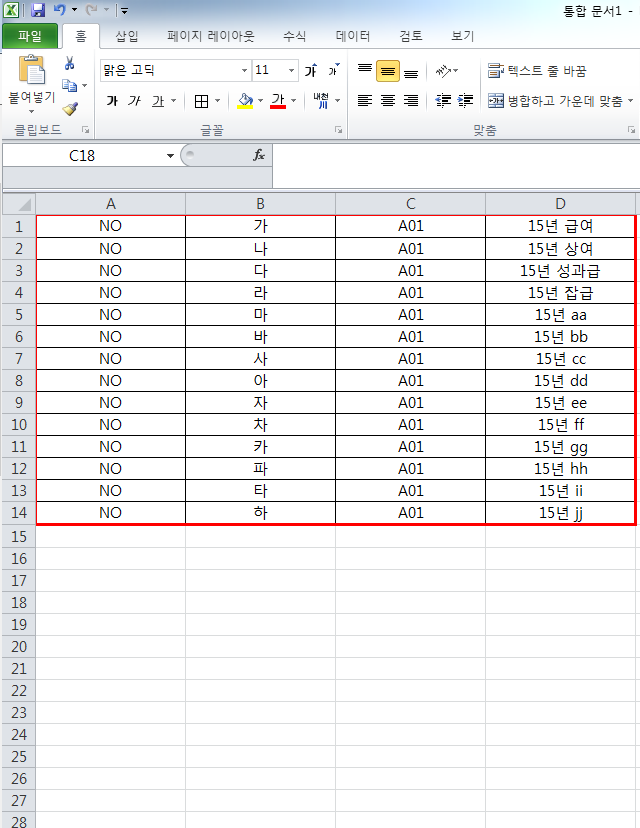Click the fx Insert Function icon

coord(259,155)
